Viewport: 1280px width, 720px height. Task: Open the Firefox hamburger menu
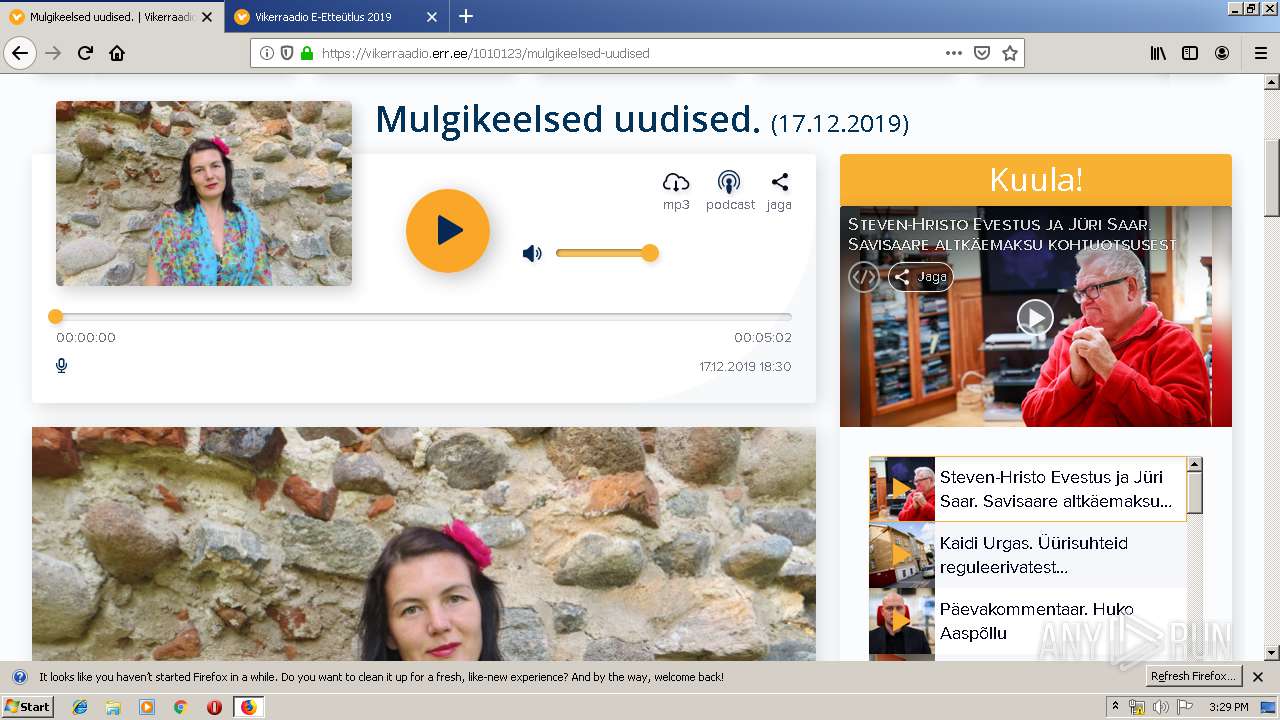(1261, 53)
